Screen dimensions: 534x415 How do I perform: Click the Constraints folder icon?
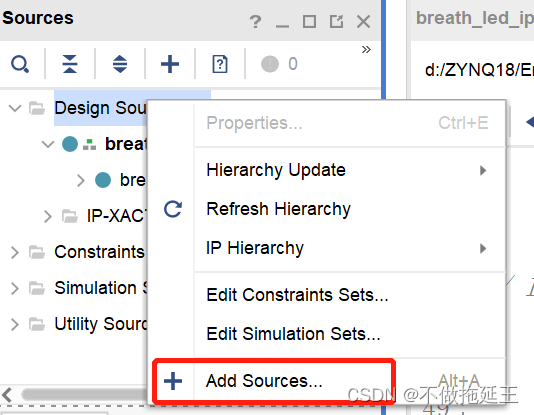pos(37,252)
